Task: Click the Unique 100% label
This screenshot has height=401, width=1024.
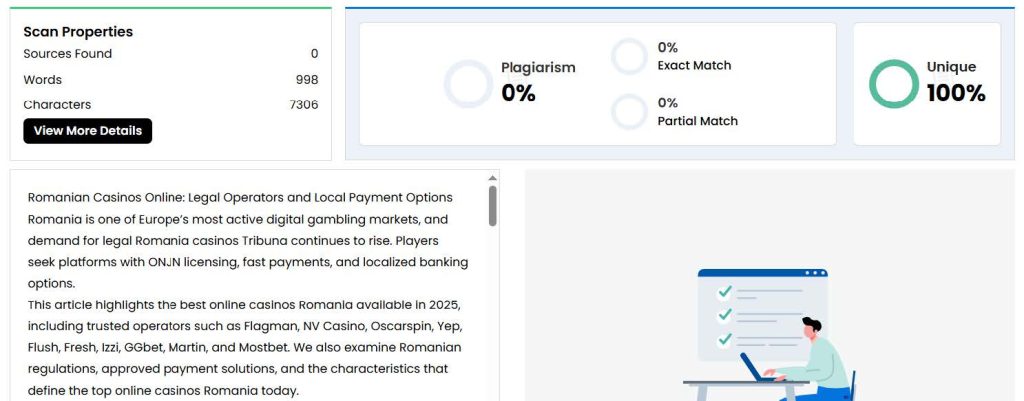Action: pyautogui.click(x=955, y=82)
